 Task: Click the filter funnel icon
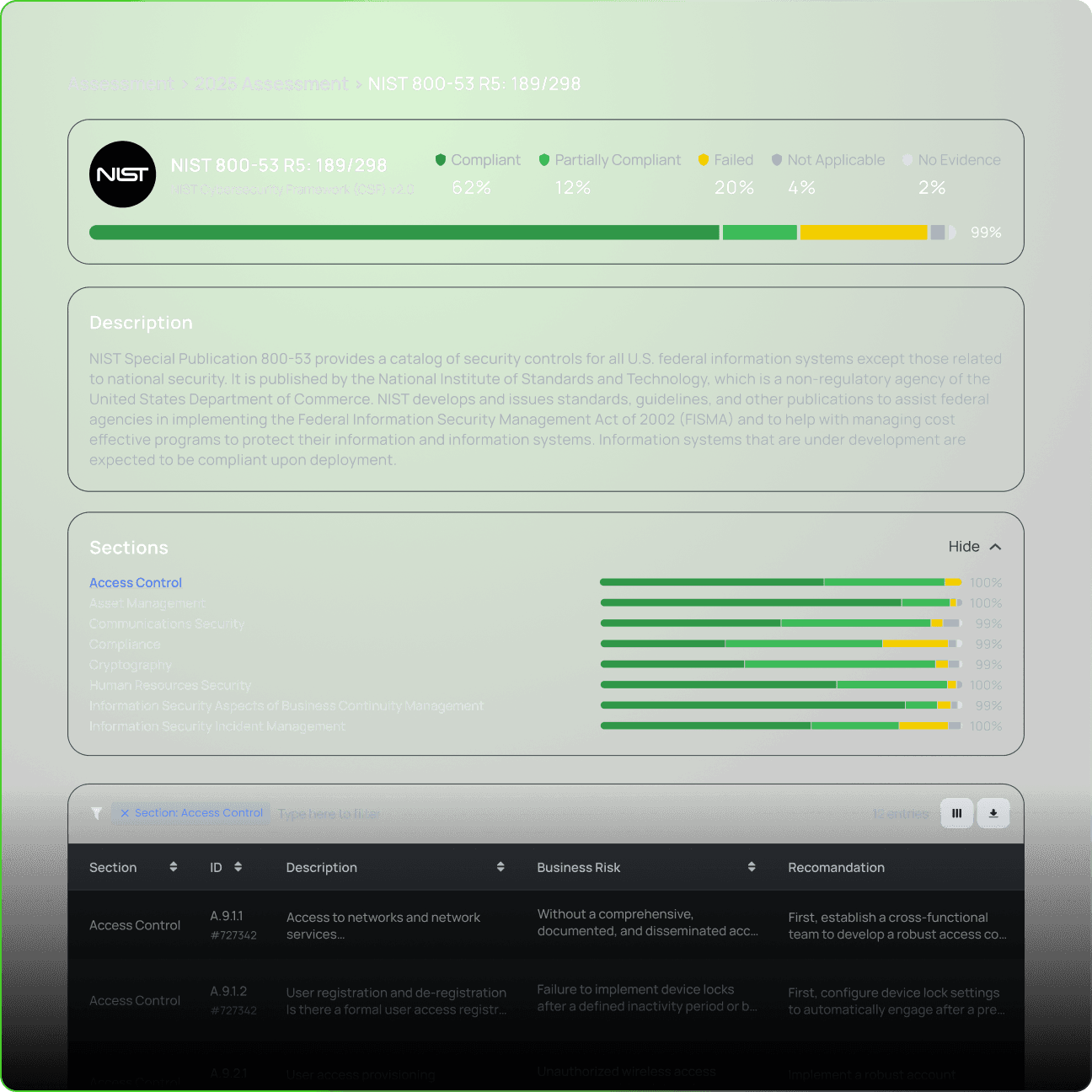point(97,813)
